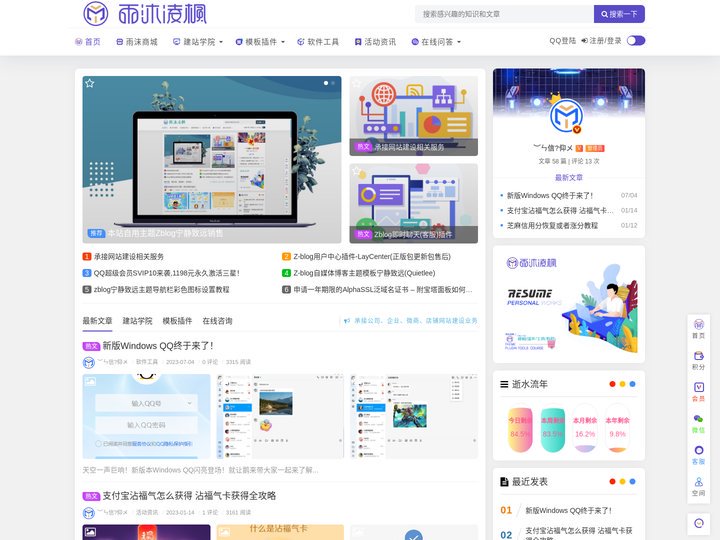Select the first carousel dot indicator
The image size is (720, 540).
click(326, 83)
